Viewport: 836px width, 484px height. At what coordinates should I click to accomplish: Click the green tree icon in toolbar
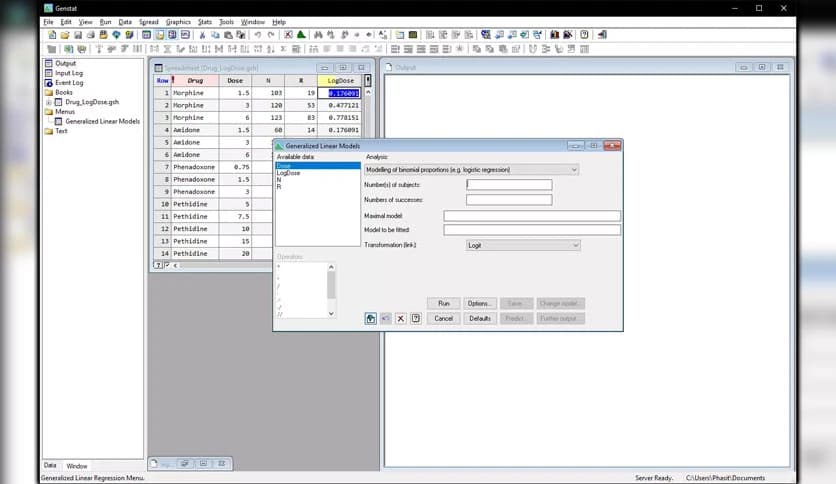coord(301,35)
